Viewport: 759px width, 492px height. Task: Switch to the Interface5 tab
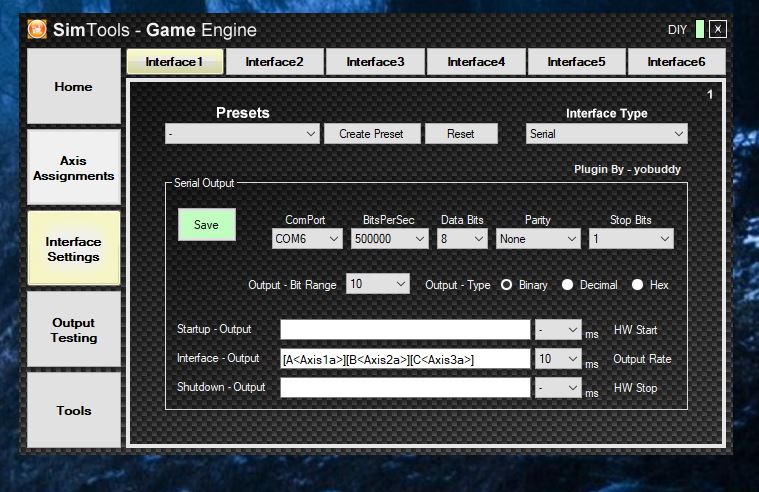[576, 62]
